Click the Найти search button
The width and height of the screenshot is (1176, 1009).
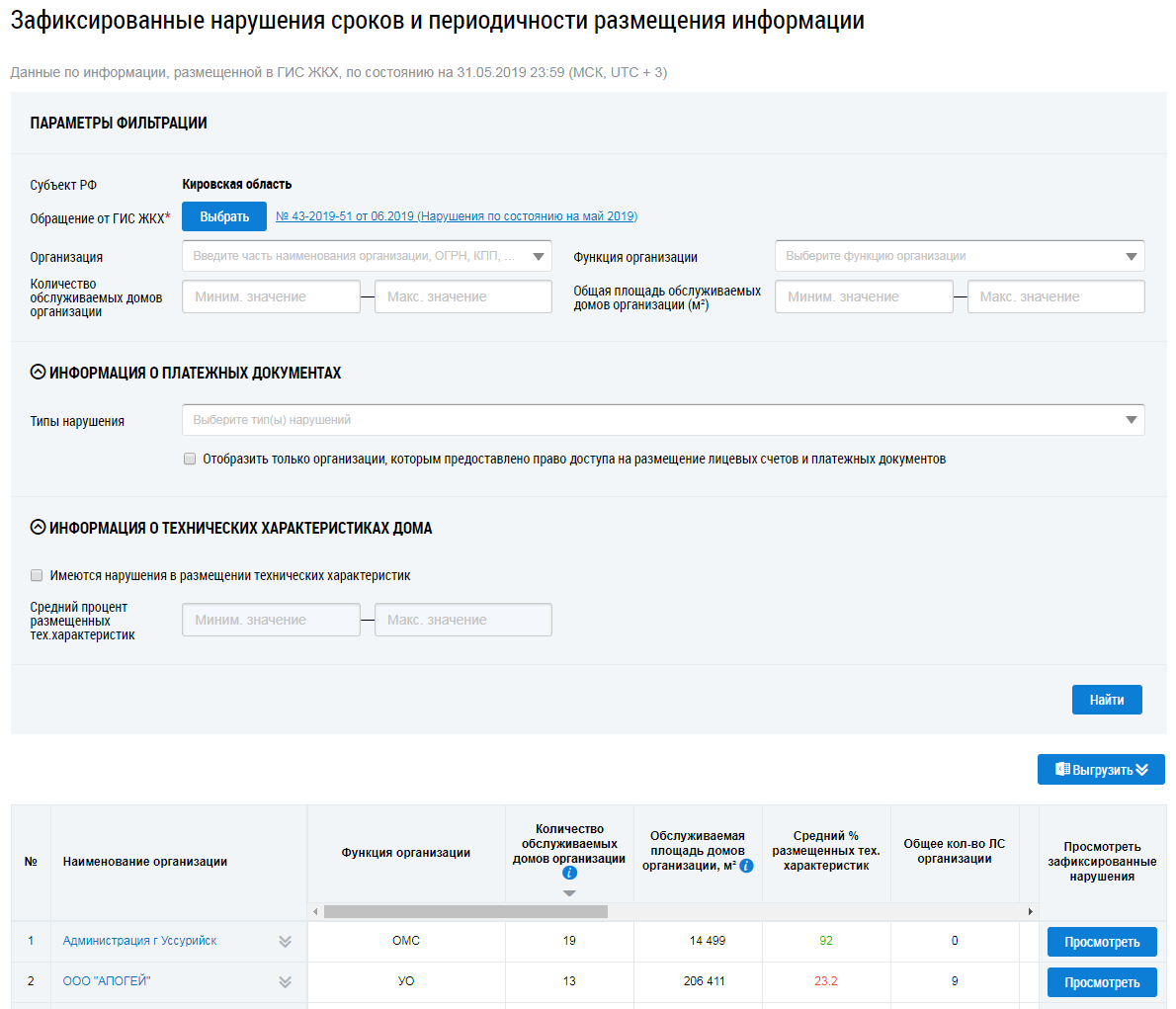(1106, 700)
